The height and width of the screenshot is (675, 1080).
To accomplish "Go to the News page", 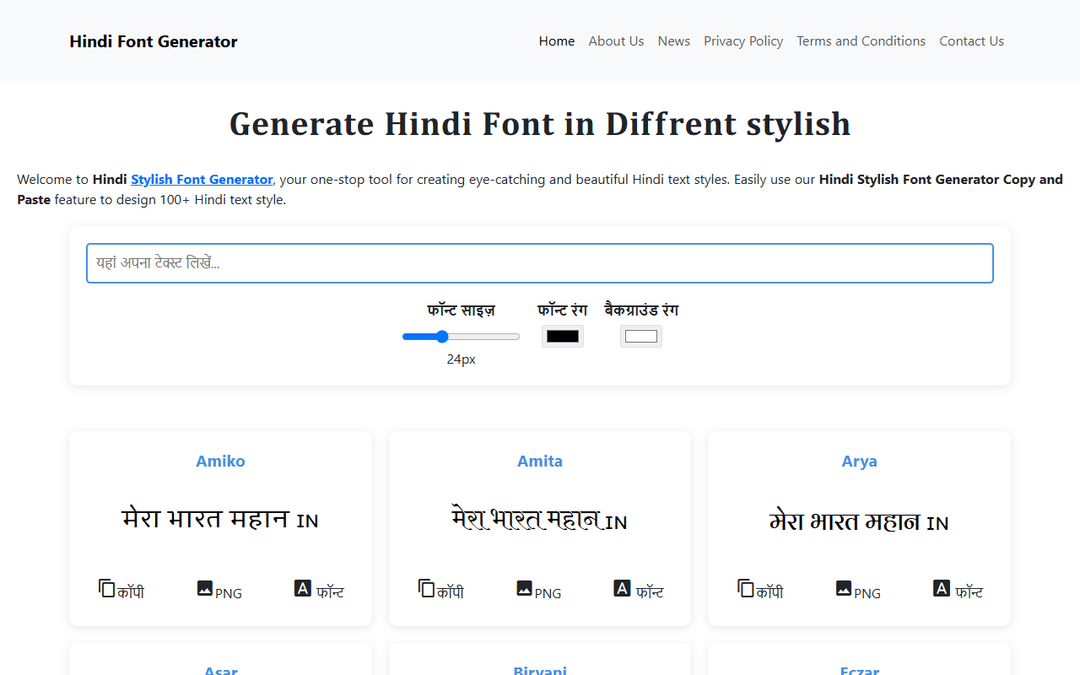I will tap(674, 41).
